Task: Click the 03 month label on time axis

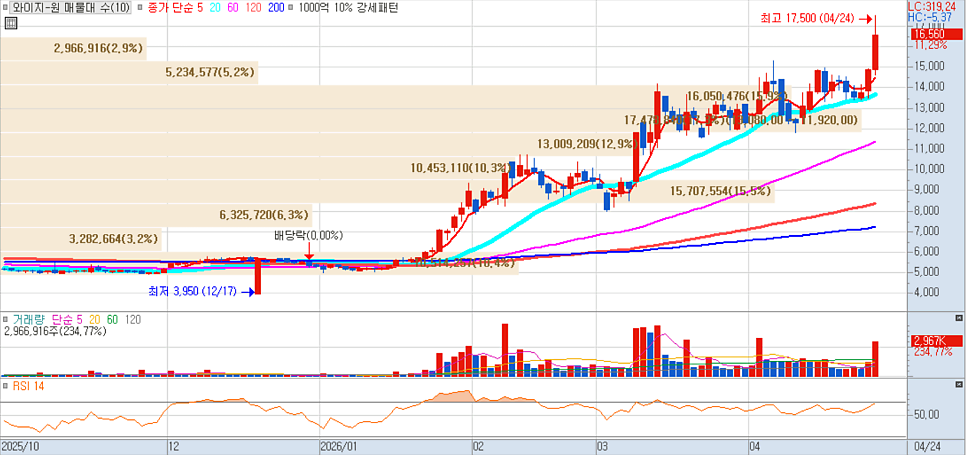Action: click(x=604, y=445)
